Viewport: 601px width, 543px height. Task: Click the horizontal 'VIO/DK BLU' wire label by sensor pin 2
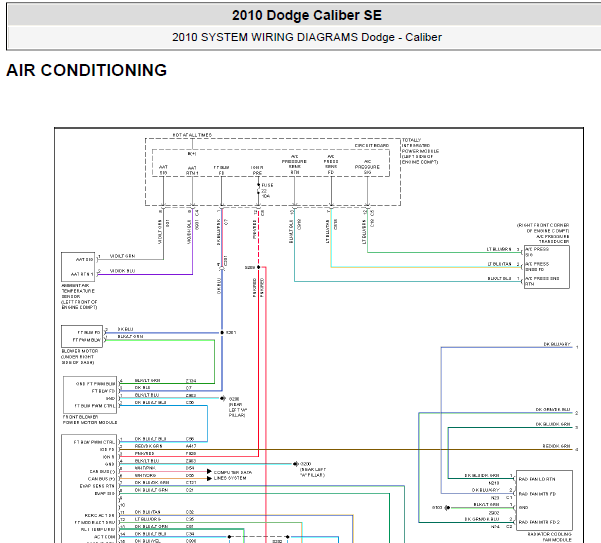[122, 271]
